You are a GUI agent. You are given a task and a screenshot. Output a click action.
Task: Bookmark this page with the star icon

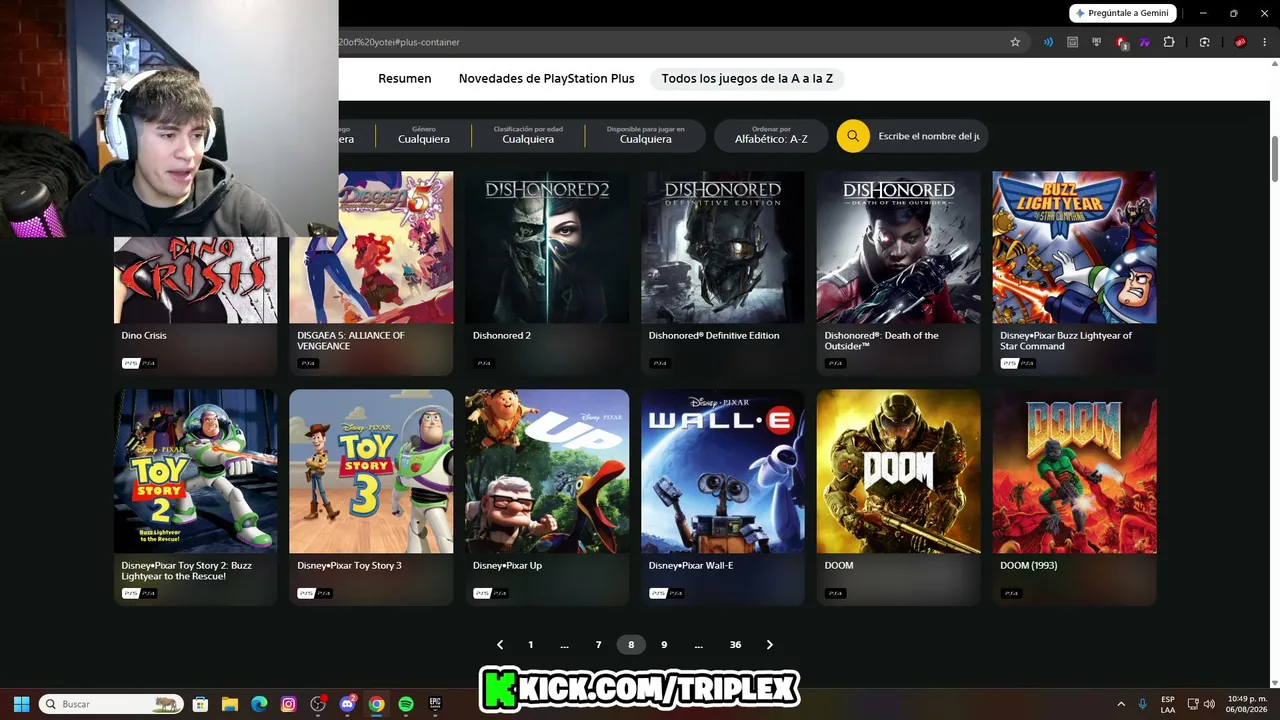[1015, 42]
